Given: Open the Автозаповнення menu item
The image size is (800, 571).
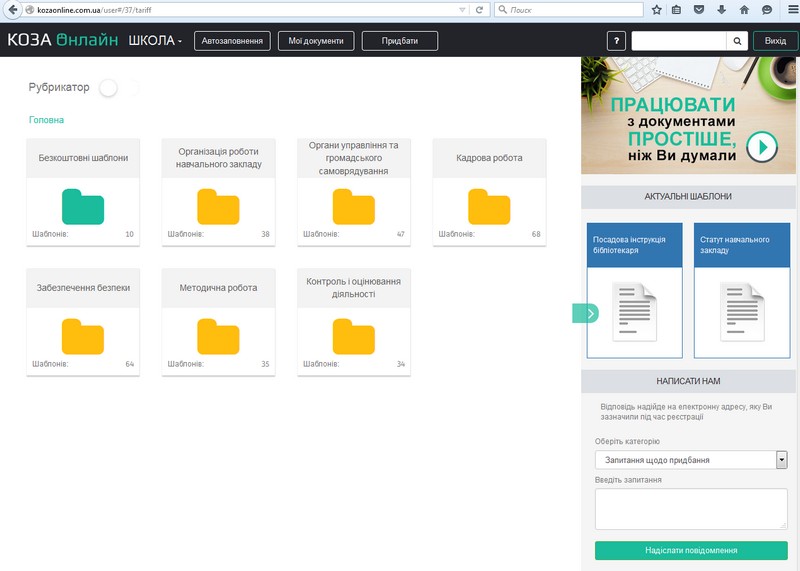Looking at the screenshot, I should click(232, 41).
